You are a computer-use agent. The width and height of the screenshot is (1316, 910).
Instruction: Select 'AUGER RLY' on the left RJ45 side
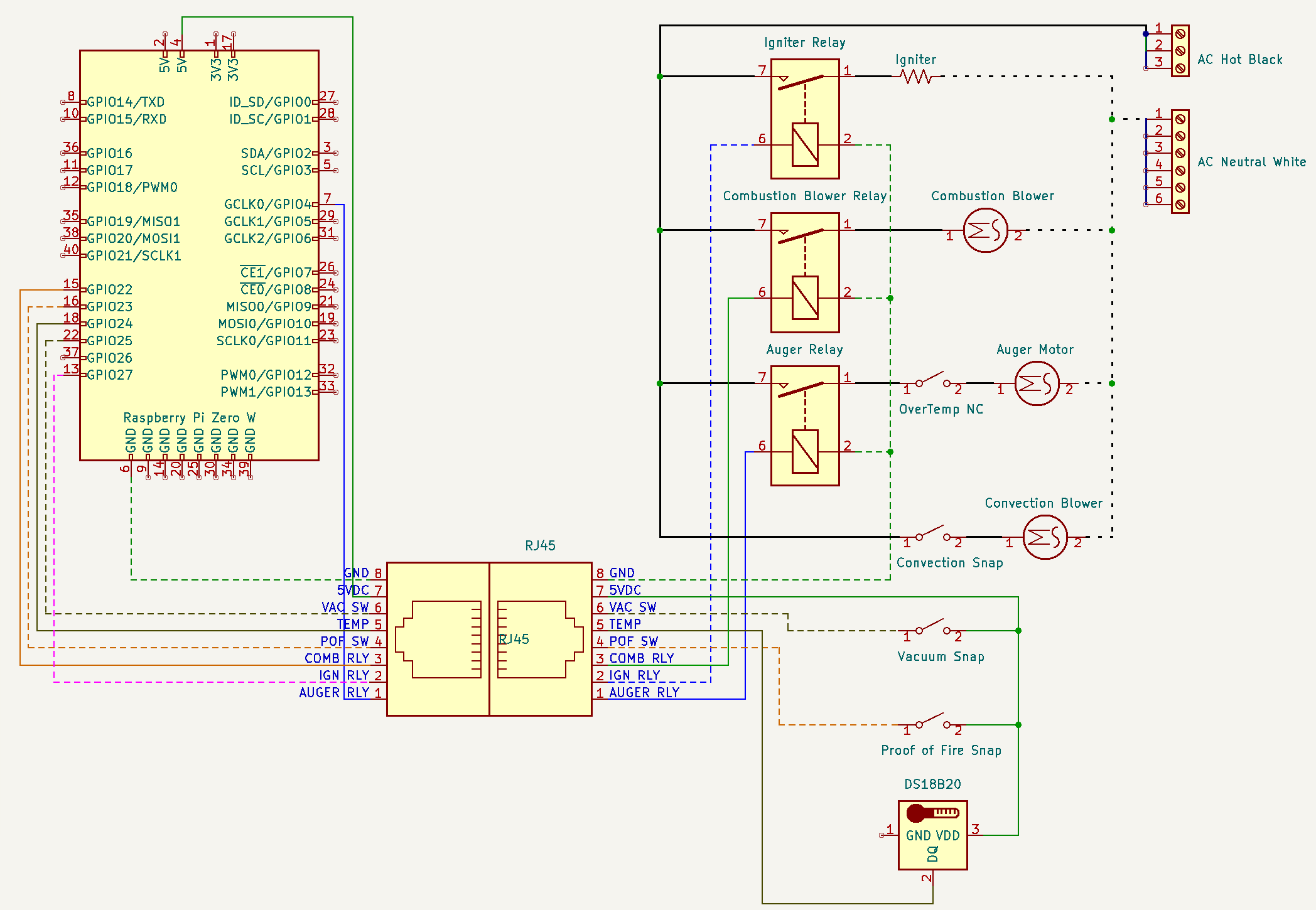pyautogui.click(x=335, y=693)
